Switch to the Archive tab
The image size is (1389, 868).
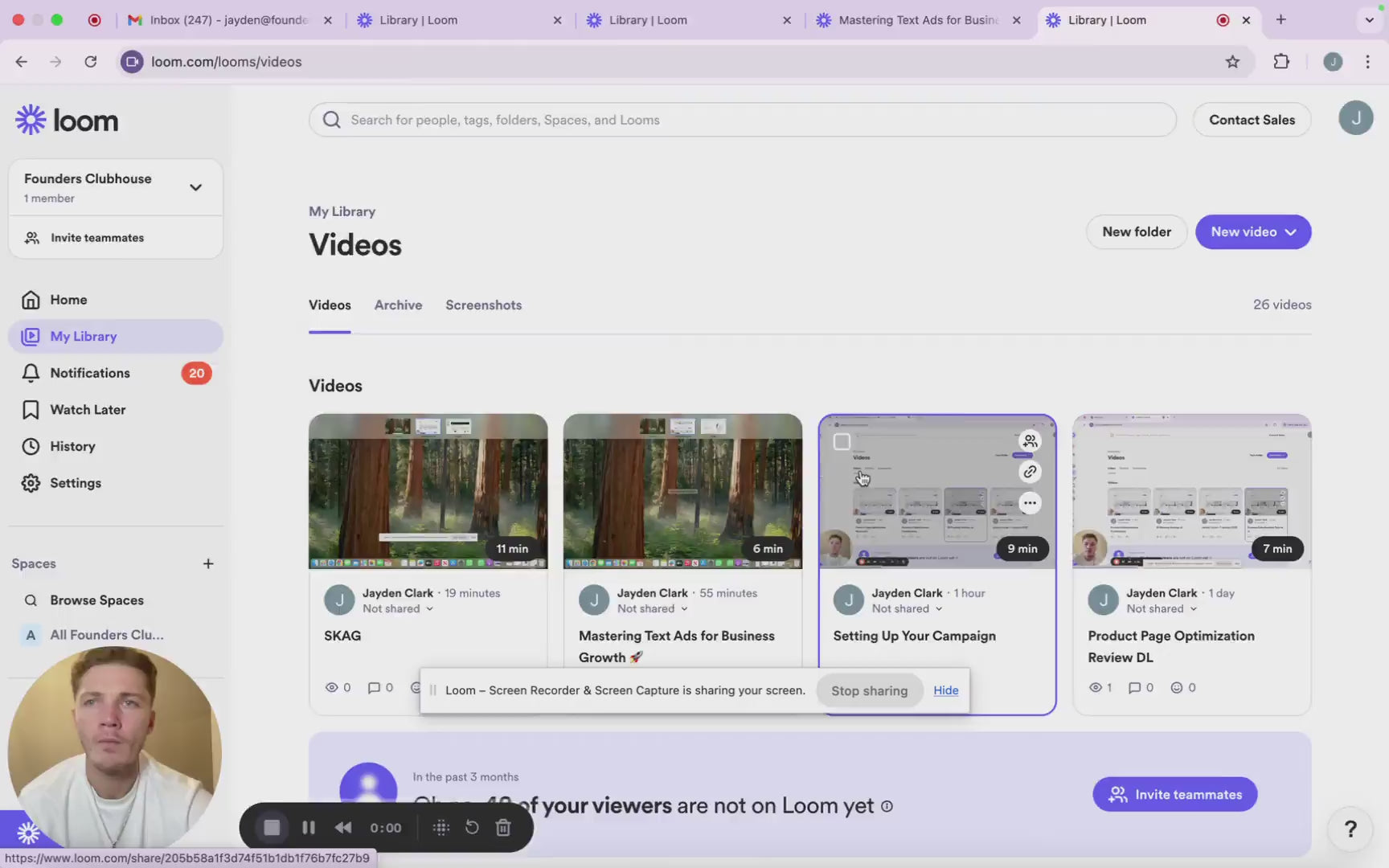click(x=398, y=305)
